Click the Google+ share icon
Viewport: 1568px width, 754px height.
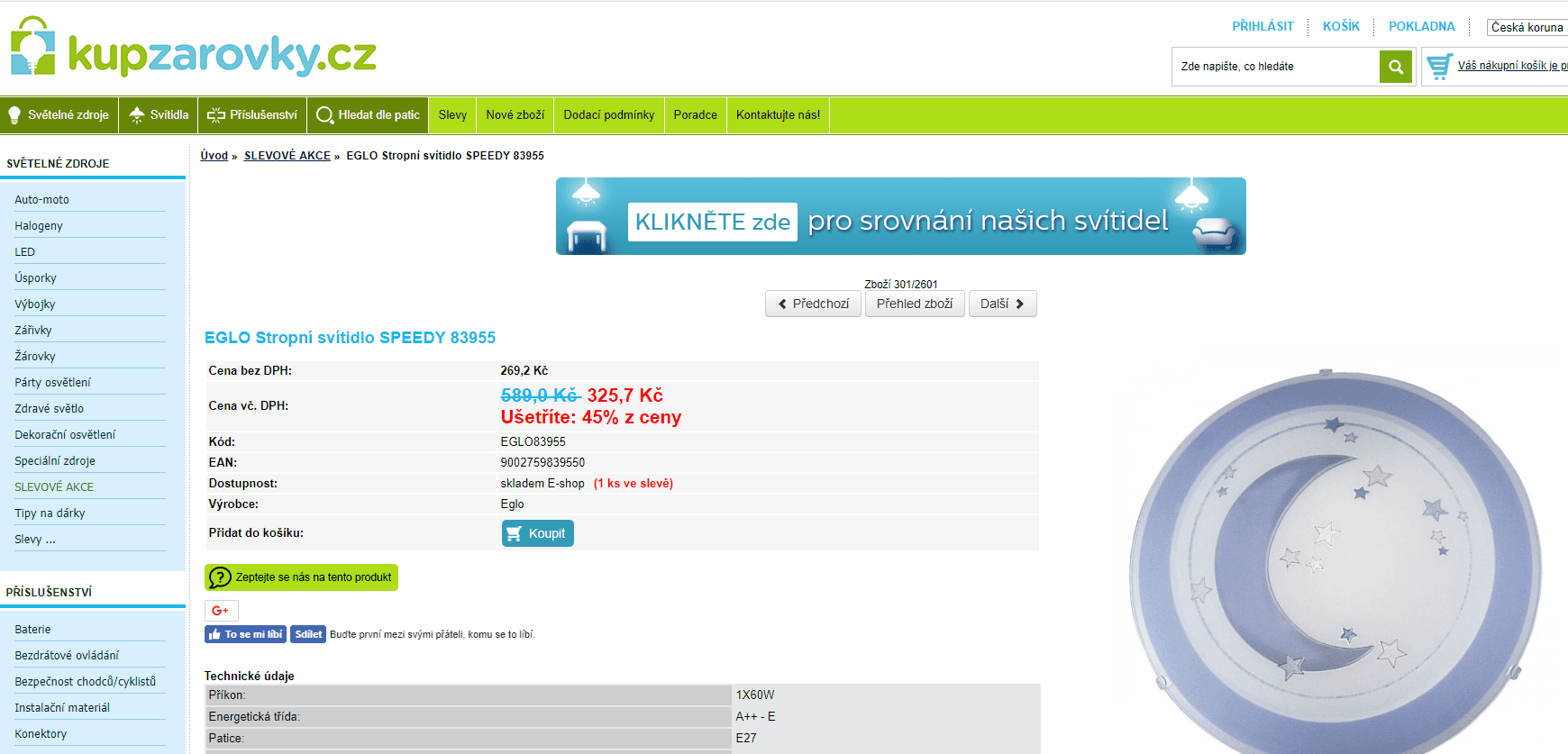point(221,611)
